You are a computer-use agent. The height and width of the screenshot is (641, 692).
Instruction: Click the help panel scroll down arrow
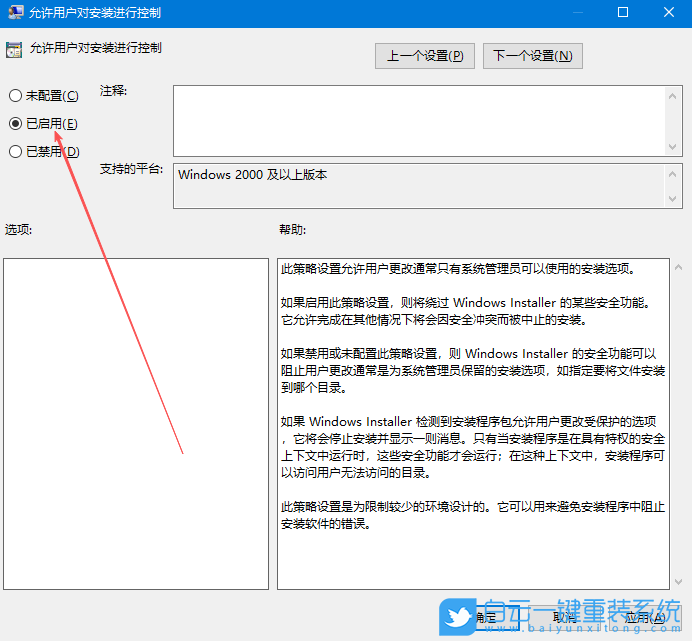click(678, 582)
